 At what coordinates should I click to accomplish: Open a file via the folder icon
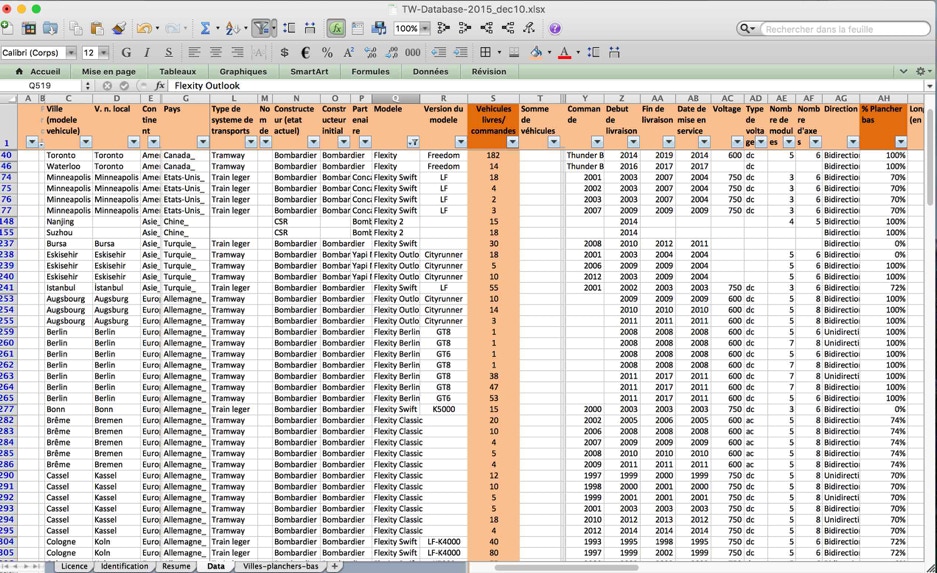(x=50, y=28)
